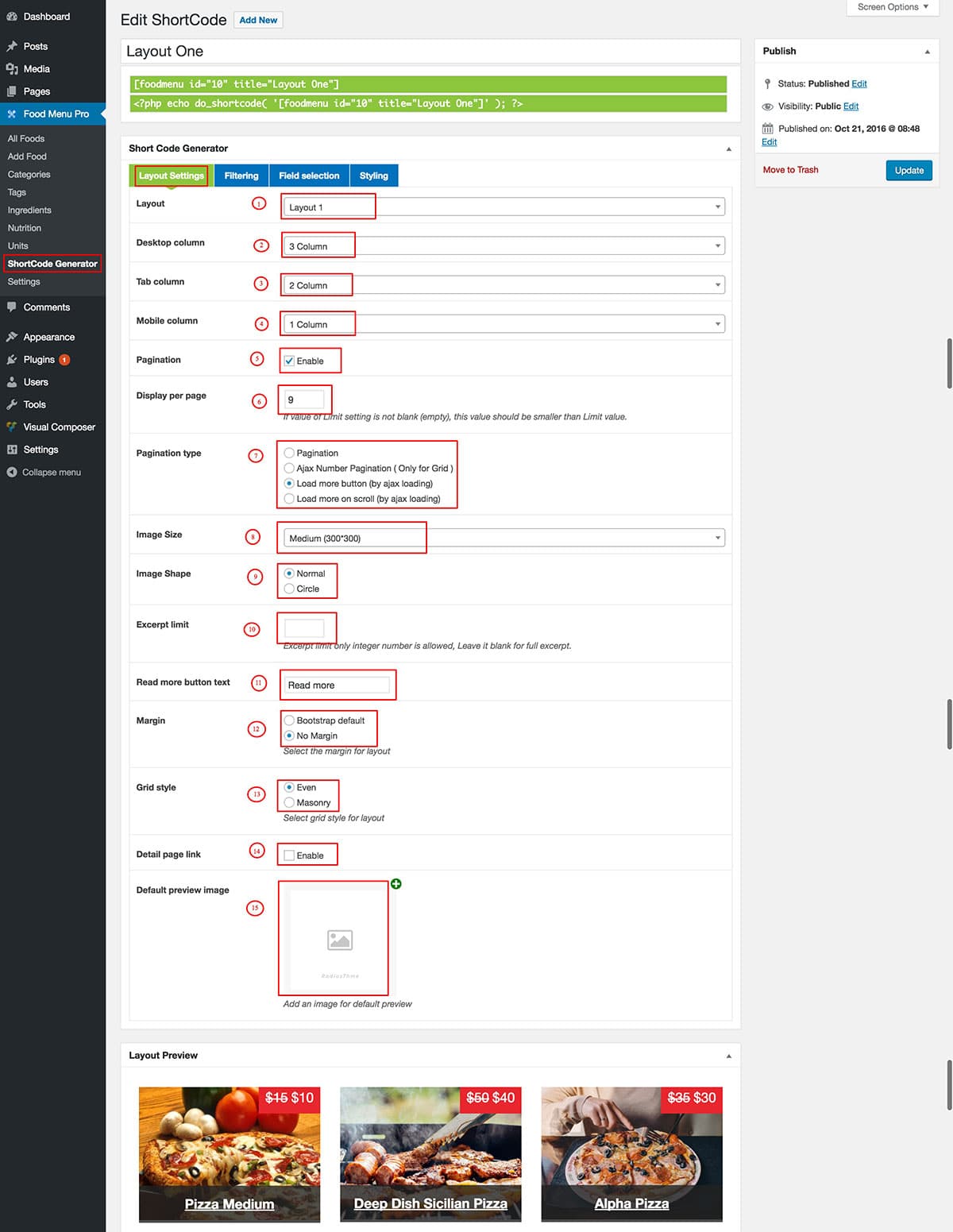Click the Users person icon

12,382
